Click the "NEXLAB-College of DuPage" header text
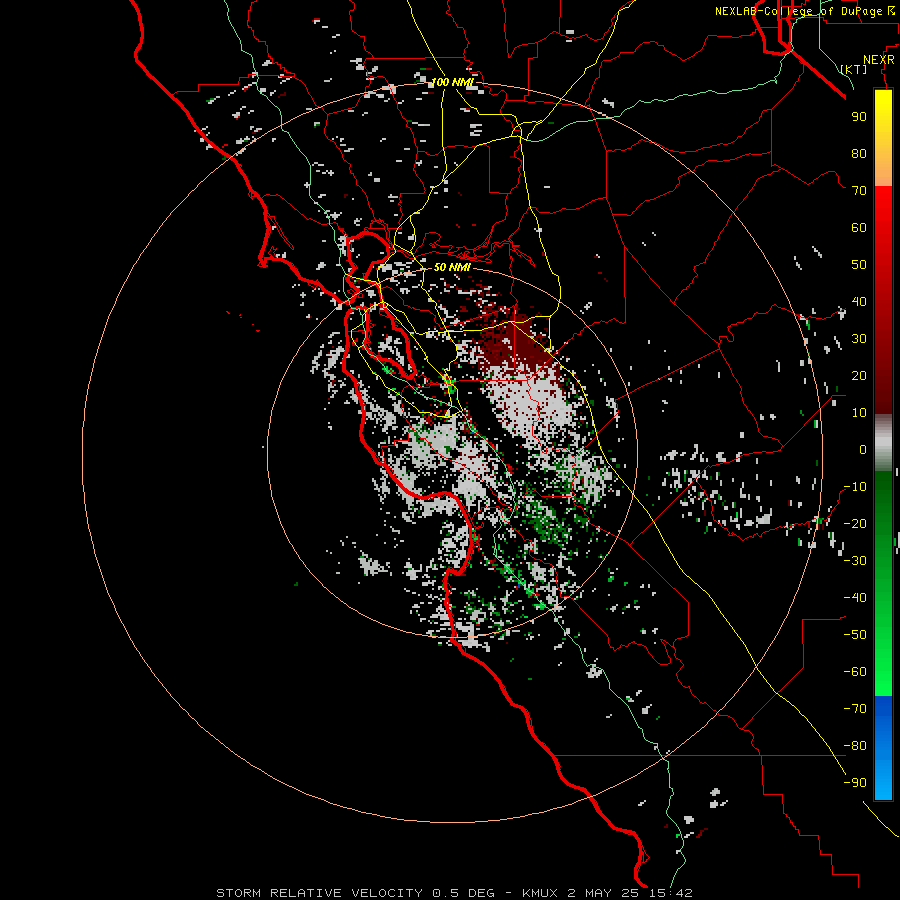900x900 pixels. (x=798, y=11)
